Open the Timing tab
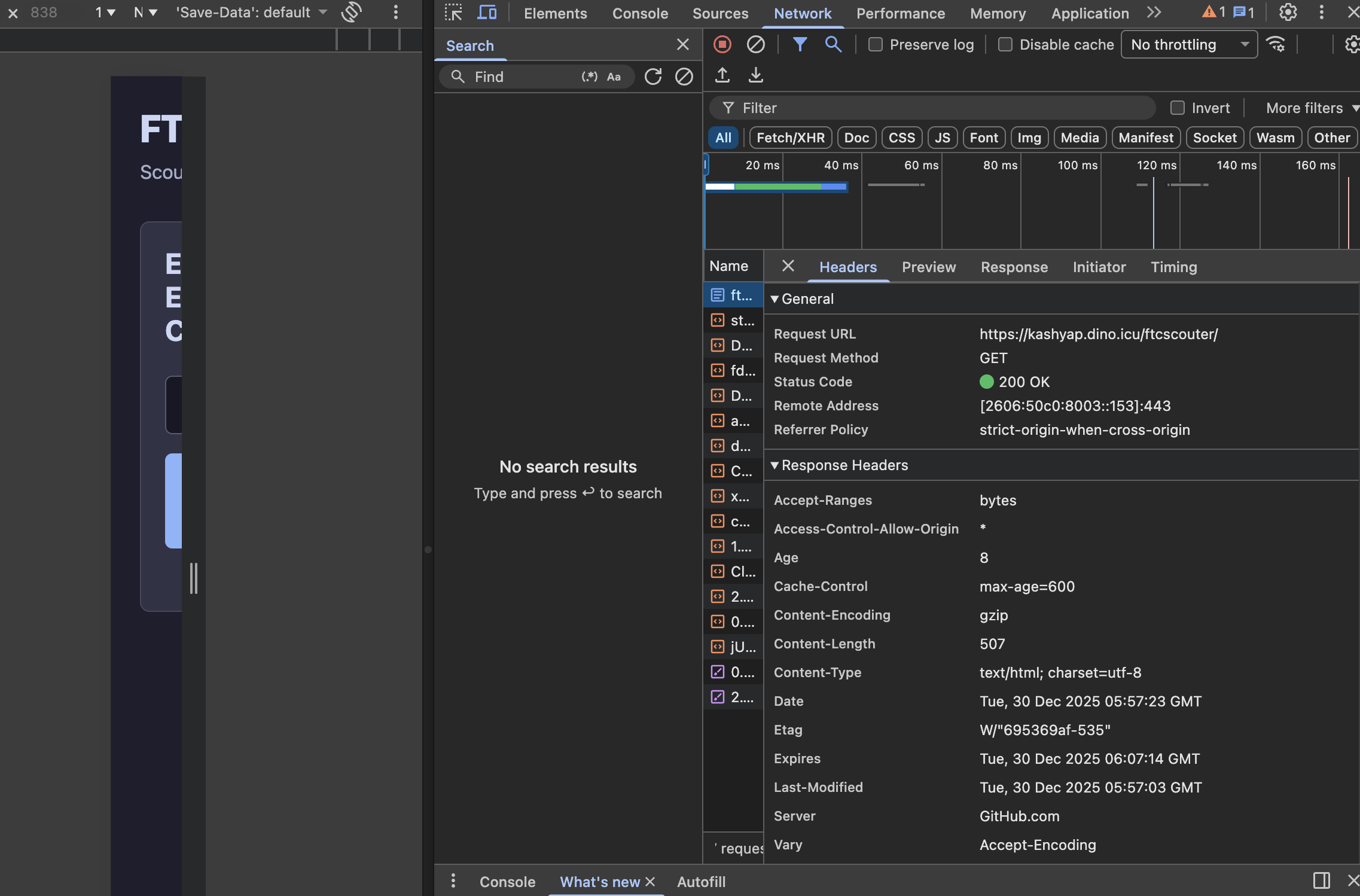The width and height of the screenshot is (1360, 896). click(x=1173, y=267)
